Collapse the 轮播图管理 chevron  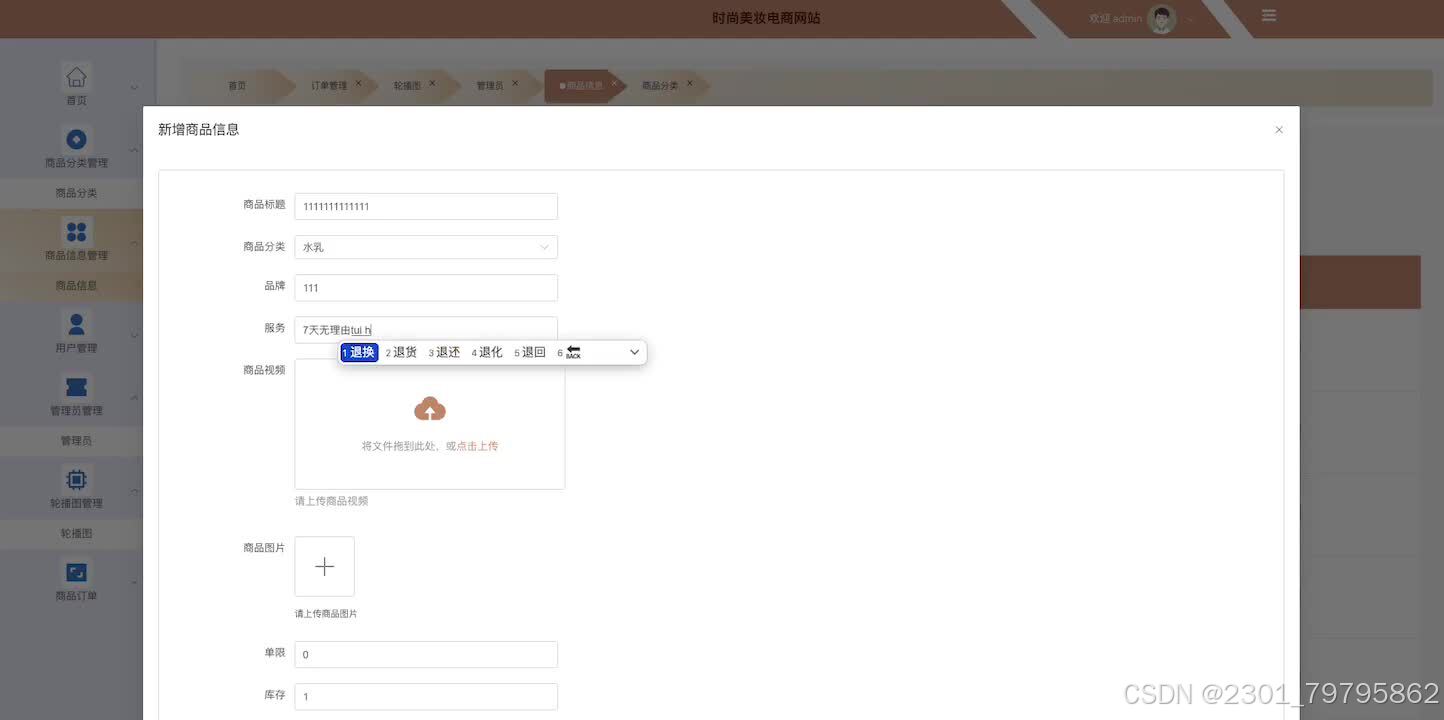[134, 490]
